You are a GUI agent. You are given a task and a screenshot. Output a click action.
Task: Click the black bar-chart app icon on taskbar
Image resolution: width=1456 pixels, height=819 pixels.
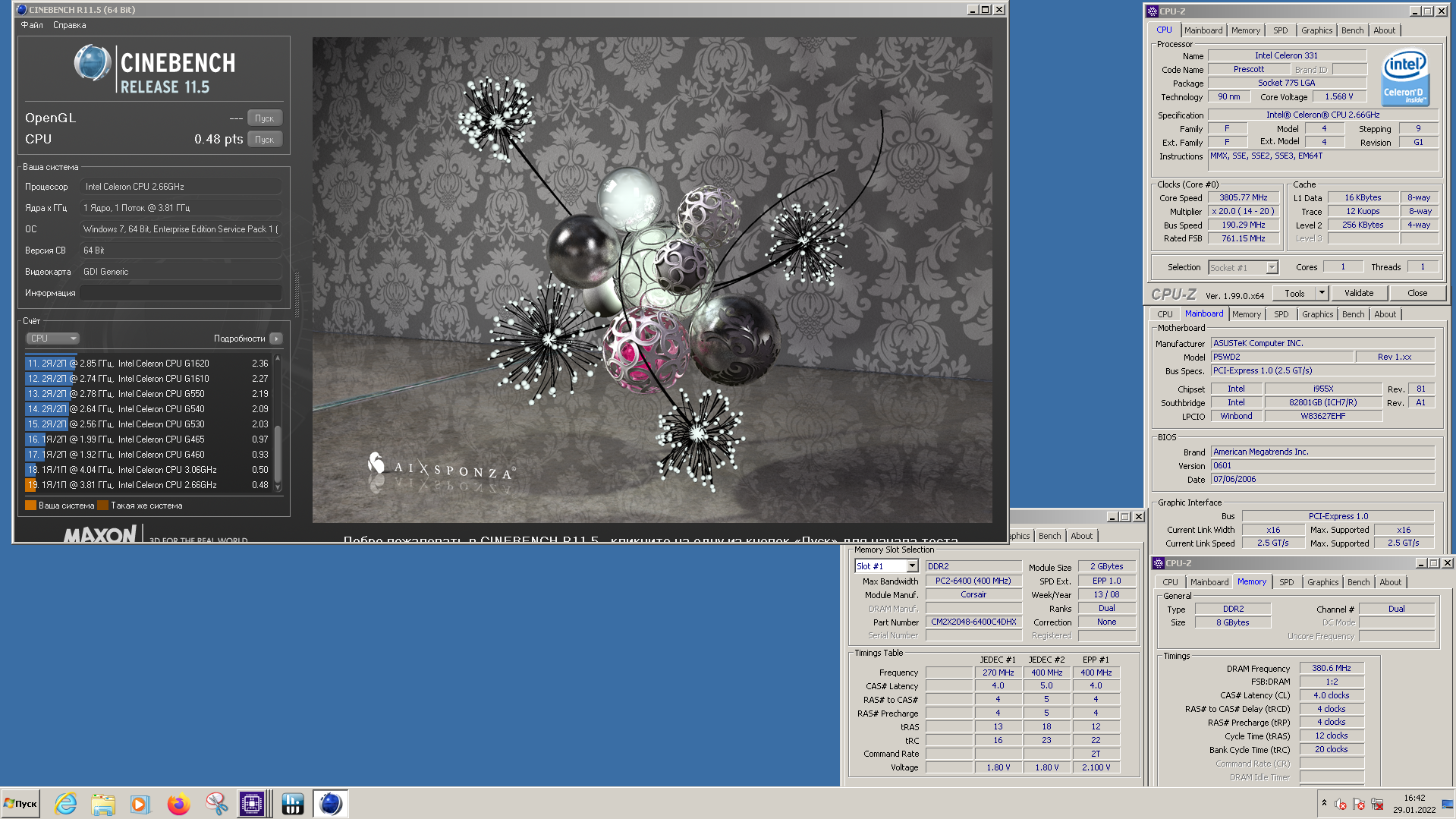(293, 804)
